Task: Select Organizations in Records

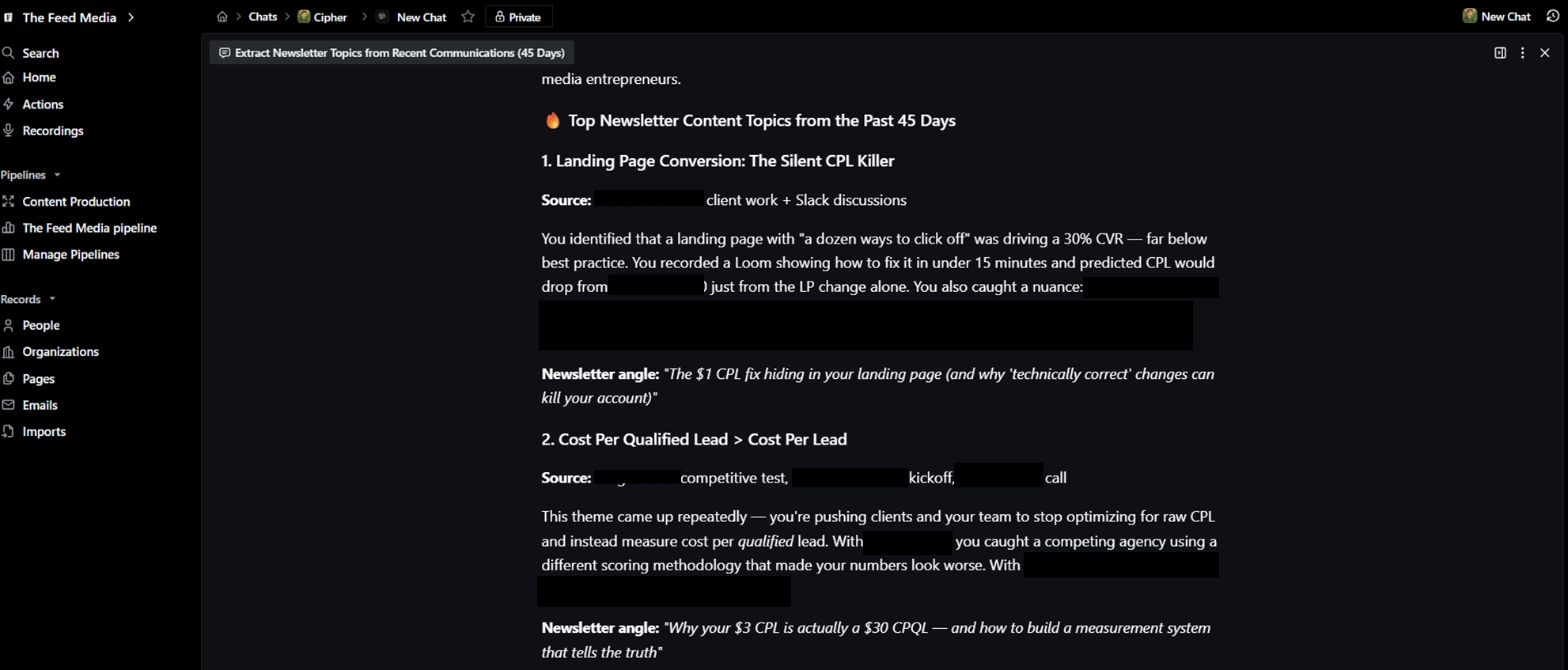Action: coord(60,352)
